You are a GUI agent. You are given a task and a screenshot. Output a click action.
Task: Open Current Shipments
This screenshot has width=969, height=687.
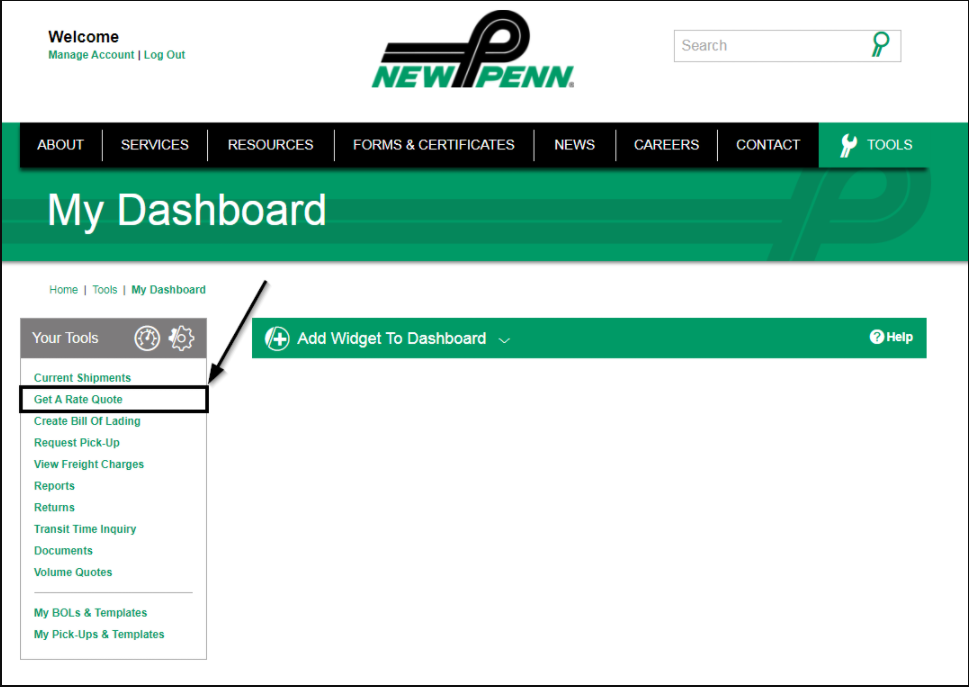click(x=82, y=377)
